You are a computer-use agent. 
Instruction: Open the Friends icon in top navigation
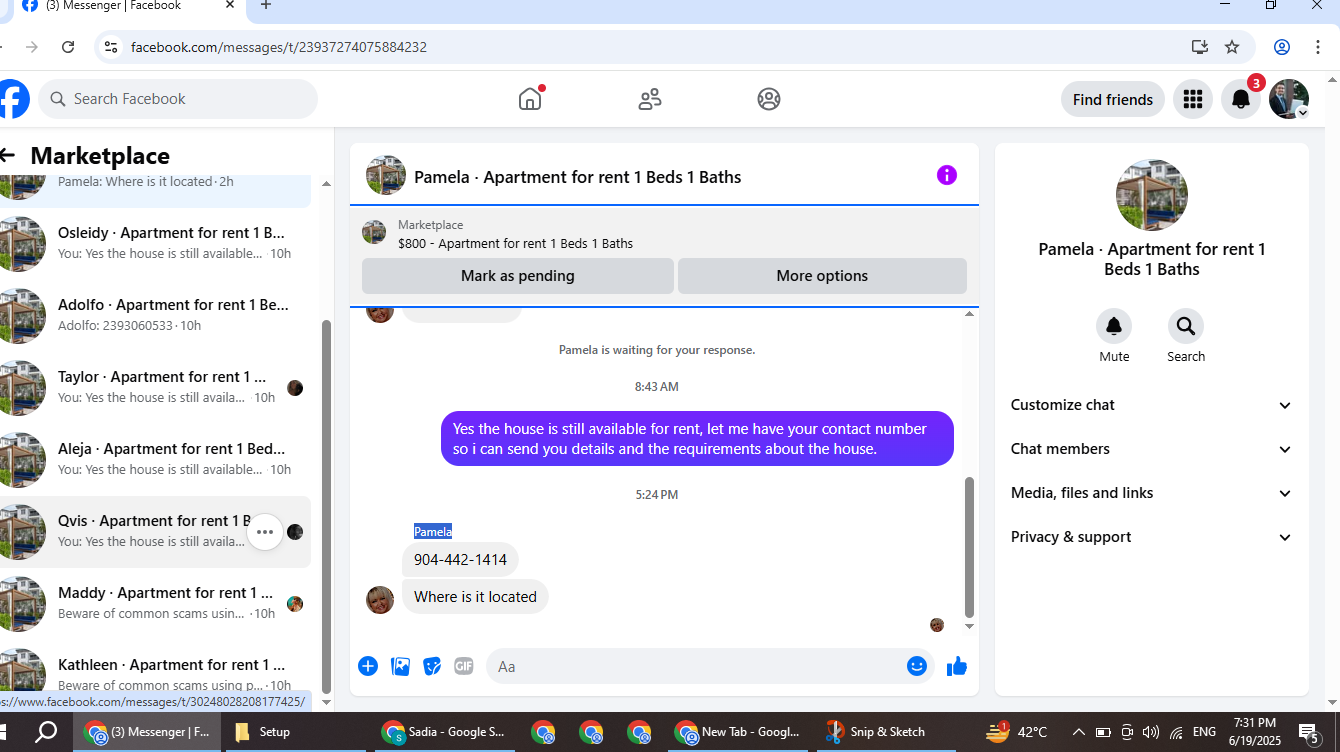650,99
